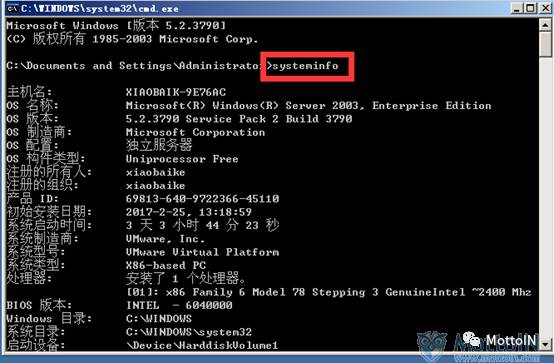Screen dimensions: 554x363
Task: Click the host name XIAOBAIK-9E76AC
Action: click(176, 92)
